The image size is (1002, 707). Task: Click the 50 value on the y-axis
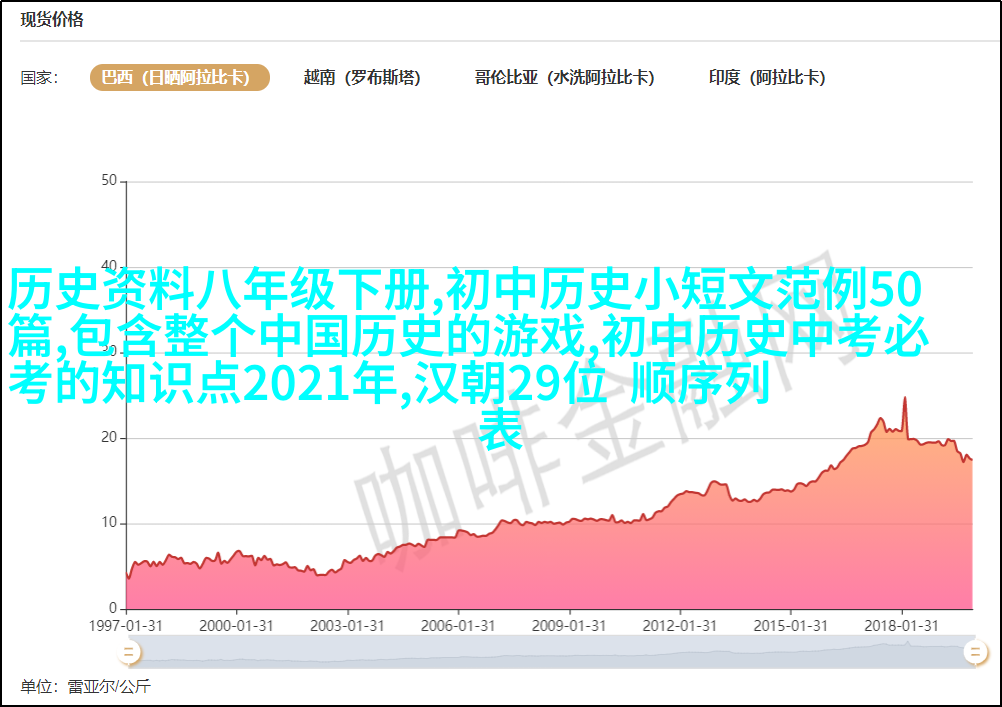(109, 181)
